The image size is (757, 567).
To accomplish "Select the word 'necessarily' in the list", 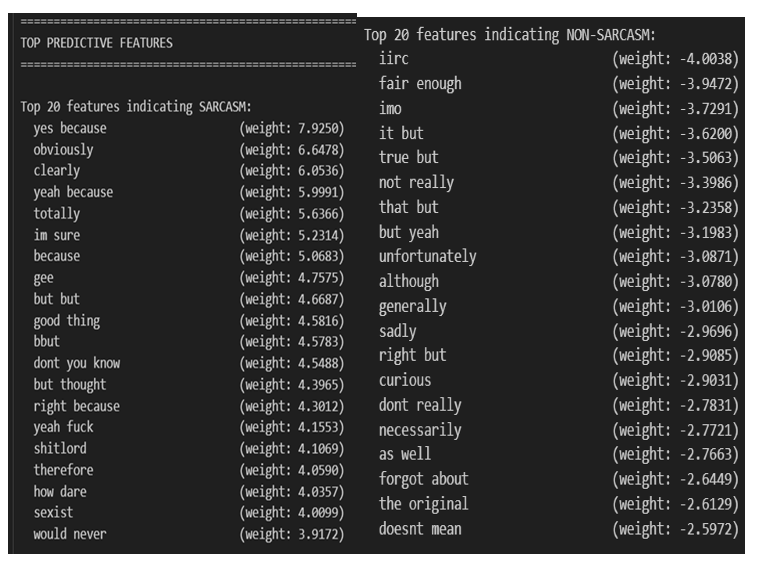I will click(x=420, y=430).
